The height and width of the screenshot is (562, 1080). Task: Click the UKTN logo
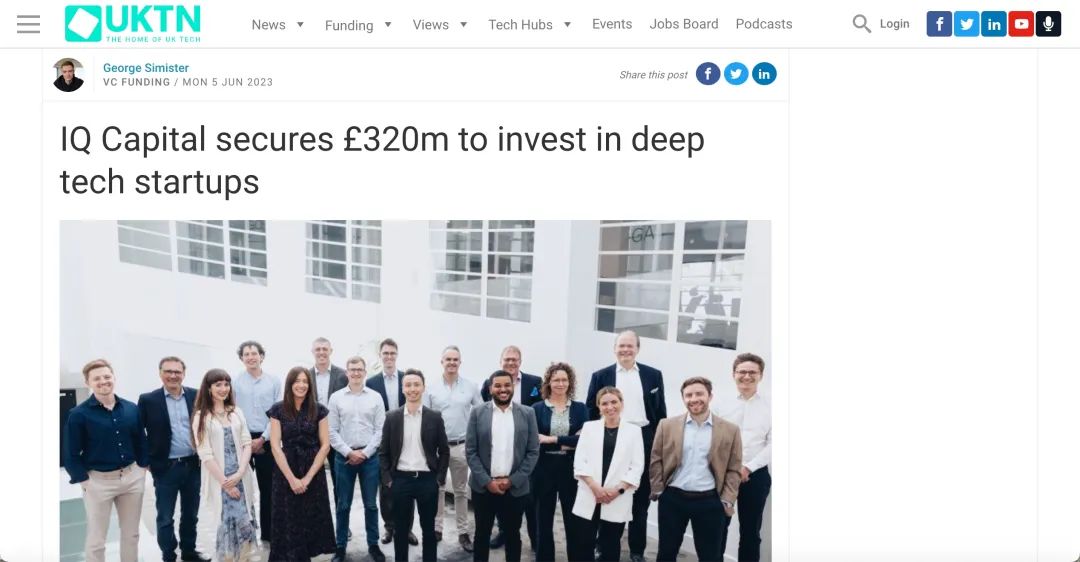tap(132, 23)
